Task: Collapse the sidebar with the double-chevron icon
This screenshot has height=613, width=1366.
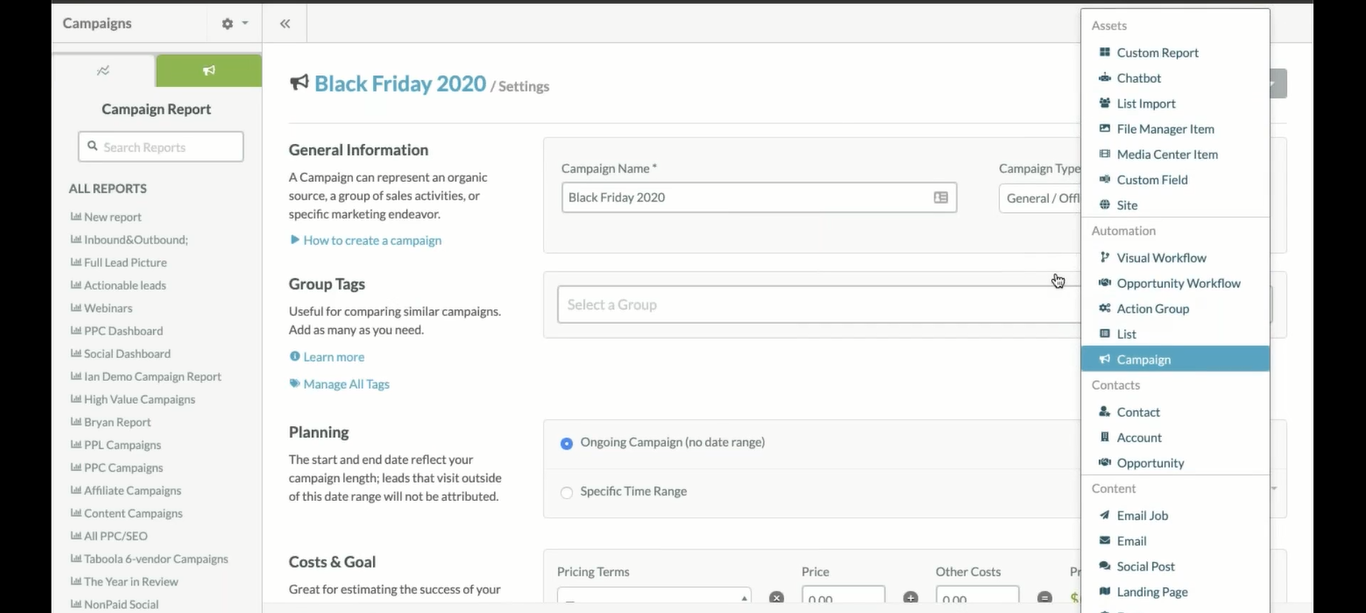Action: [x=285, y=24]
